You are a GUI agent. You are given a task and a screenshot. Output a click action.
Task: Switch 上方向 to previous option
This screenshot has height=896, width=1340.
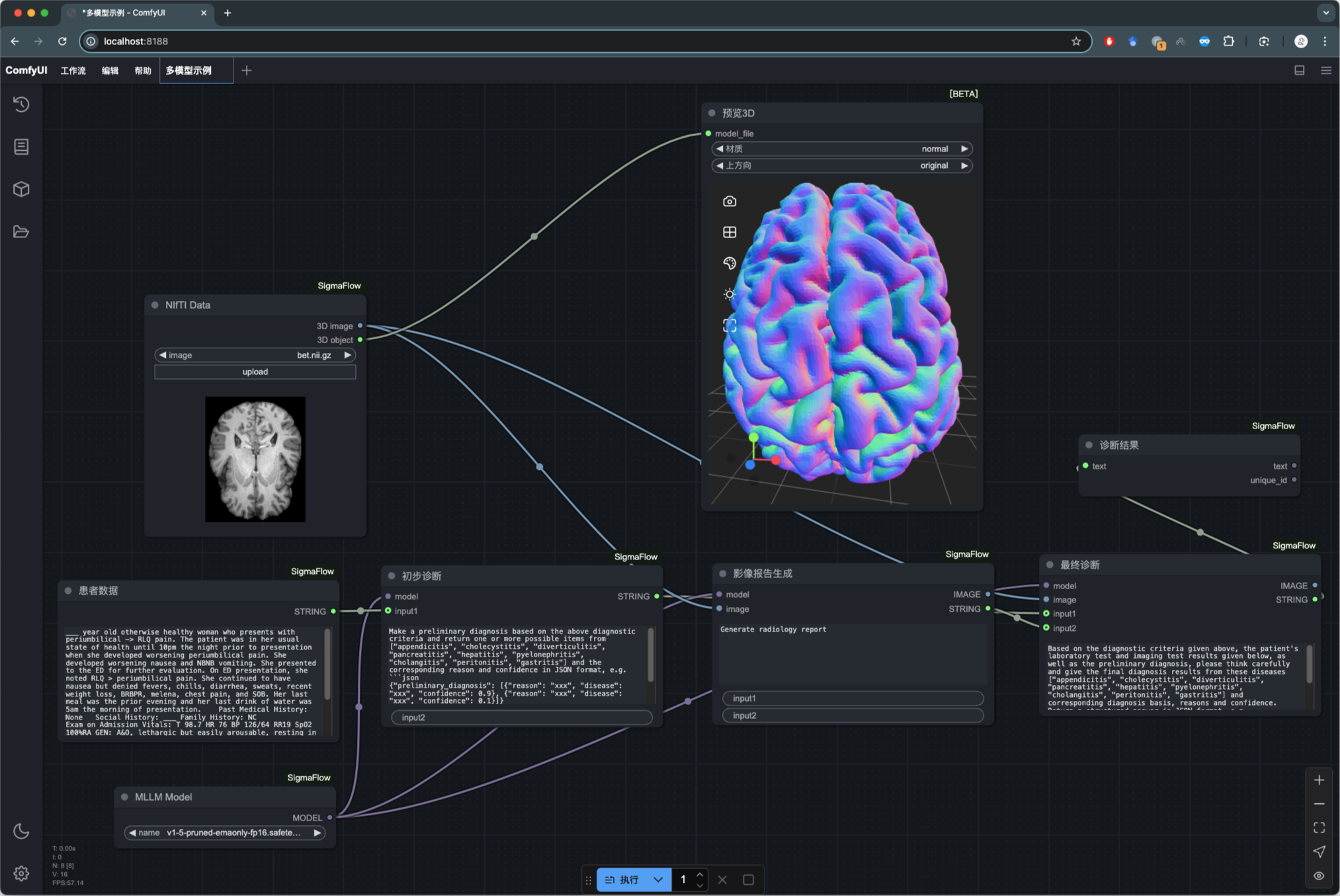click(x=720, y=165)
